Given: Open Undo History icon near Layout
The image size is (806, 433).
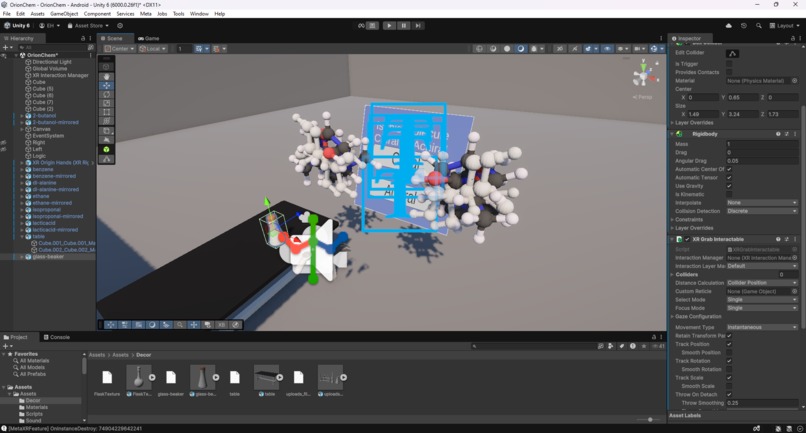Looking at the screenshot, I should 743,25.
